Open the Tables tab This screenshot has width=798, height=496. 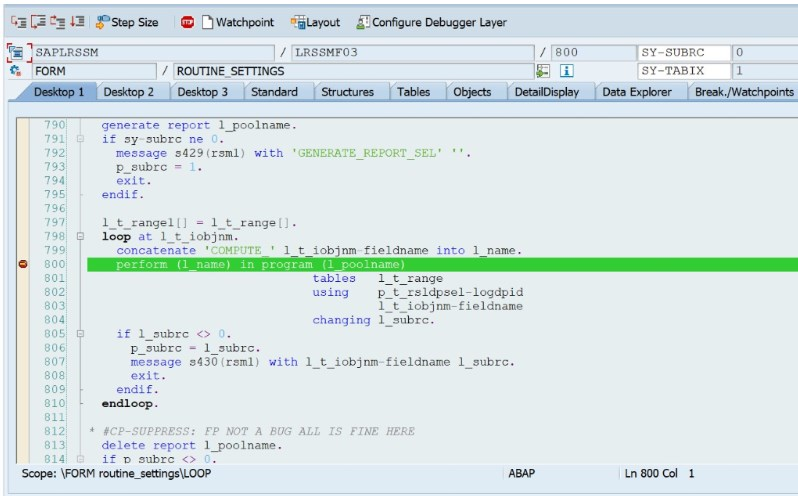[x=414, y=92]
